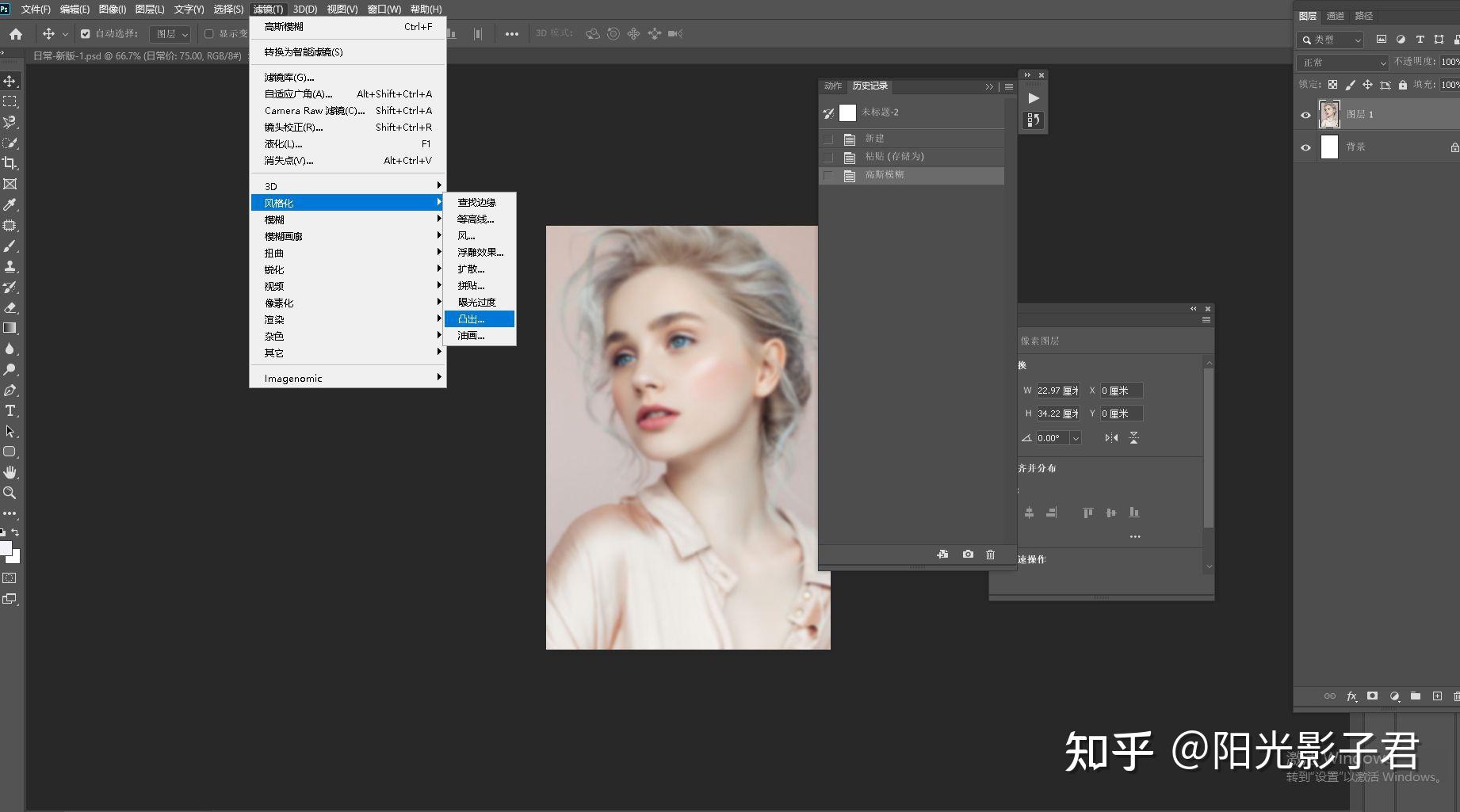Click the flip horizontal icon in Properties panel
Image resolution: width=1460 pixels, height=812 pixels.
coord(1111,437)
